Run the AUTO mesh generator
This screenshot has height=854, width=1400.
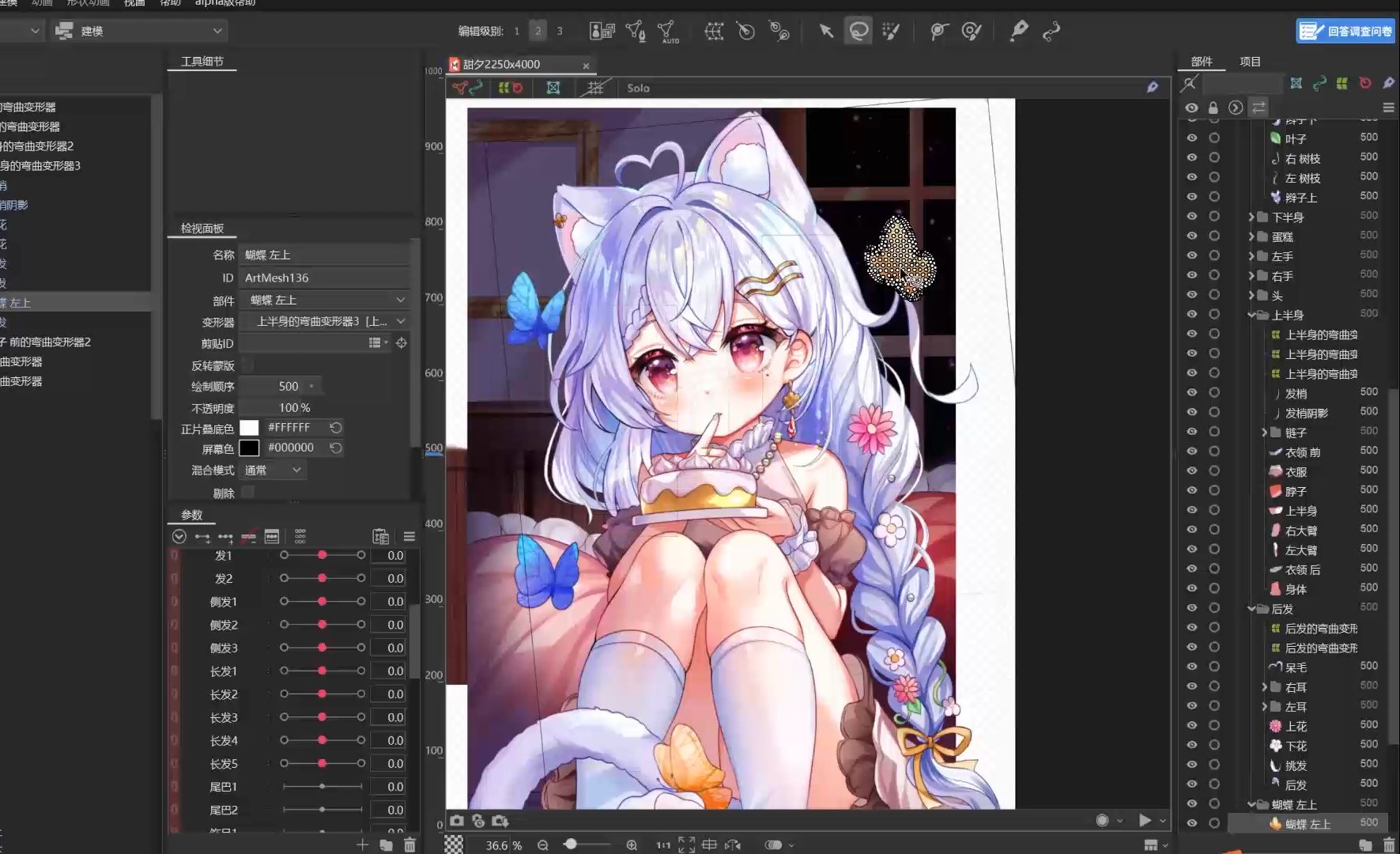click(x=668, y=32)
